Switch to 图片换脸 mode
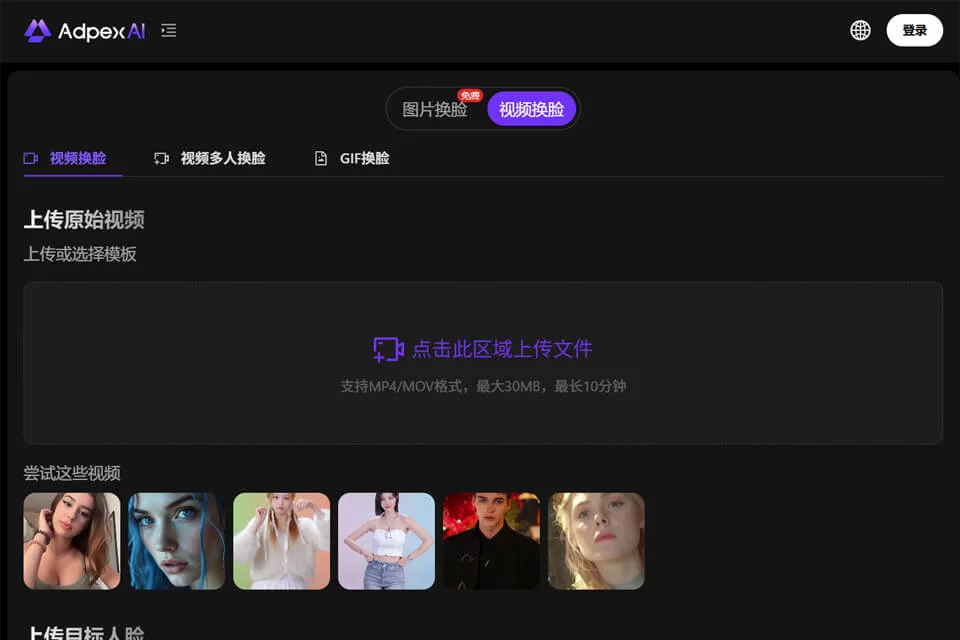960x640 pixels. 435,110
